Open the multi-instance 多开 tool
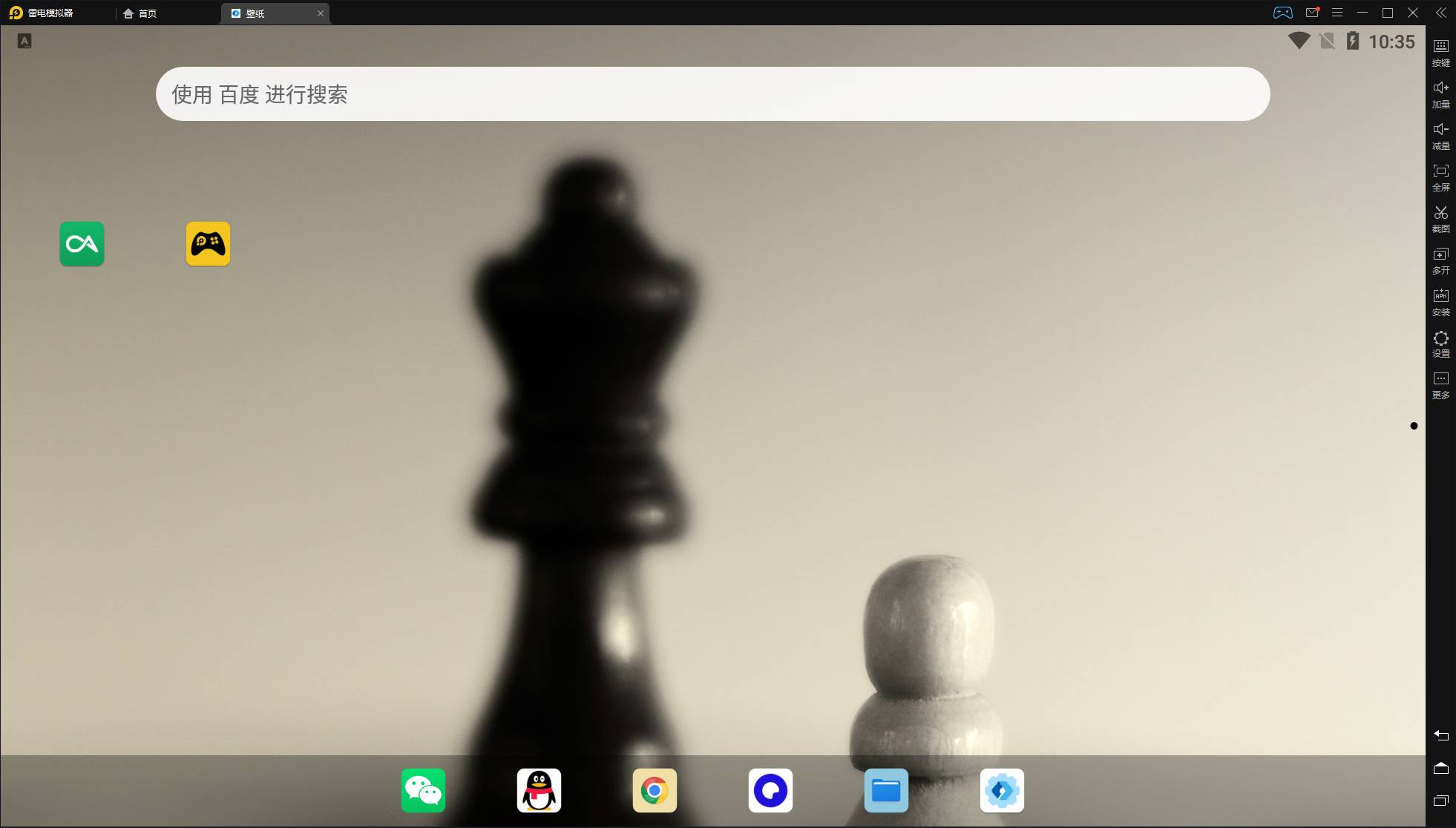The height and width of the screenshot is (828, 1456). point(1440,260)
